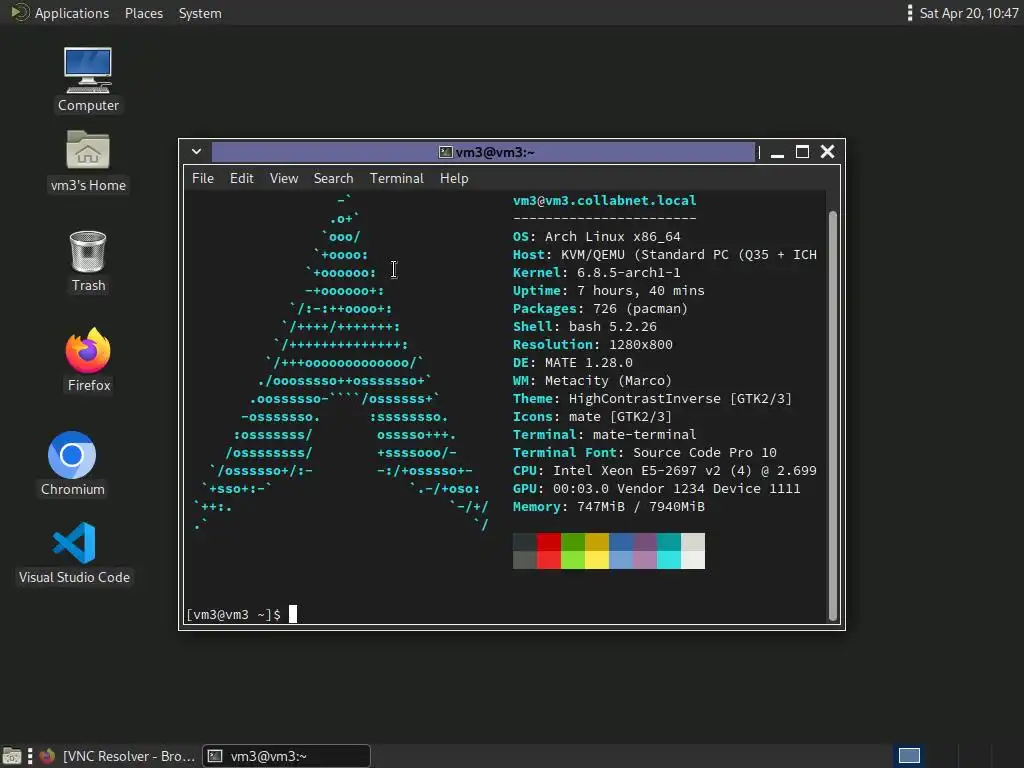Click the 'Terminal: mate-terminal' line

pos(605,434)
